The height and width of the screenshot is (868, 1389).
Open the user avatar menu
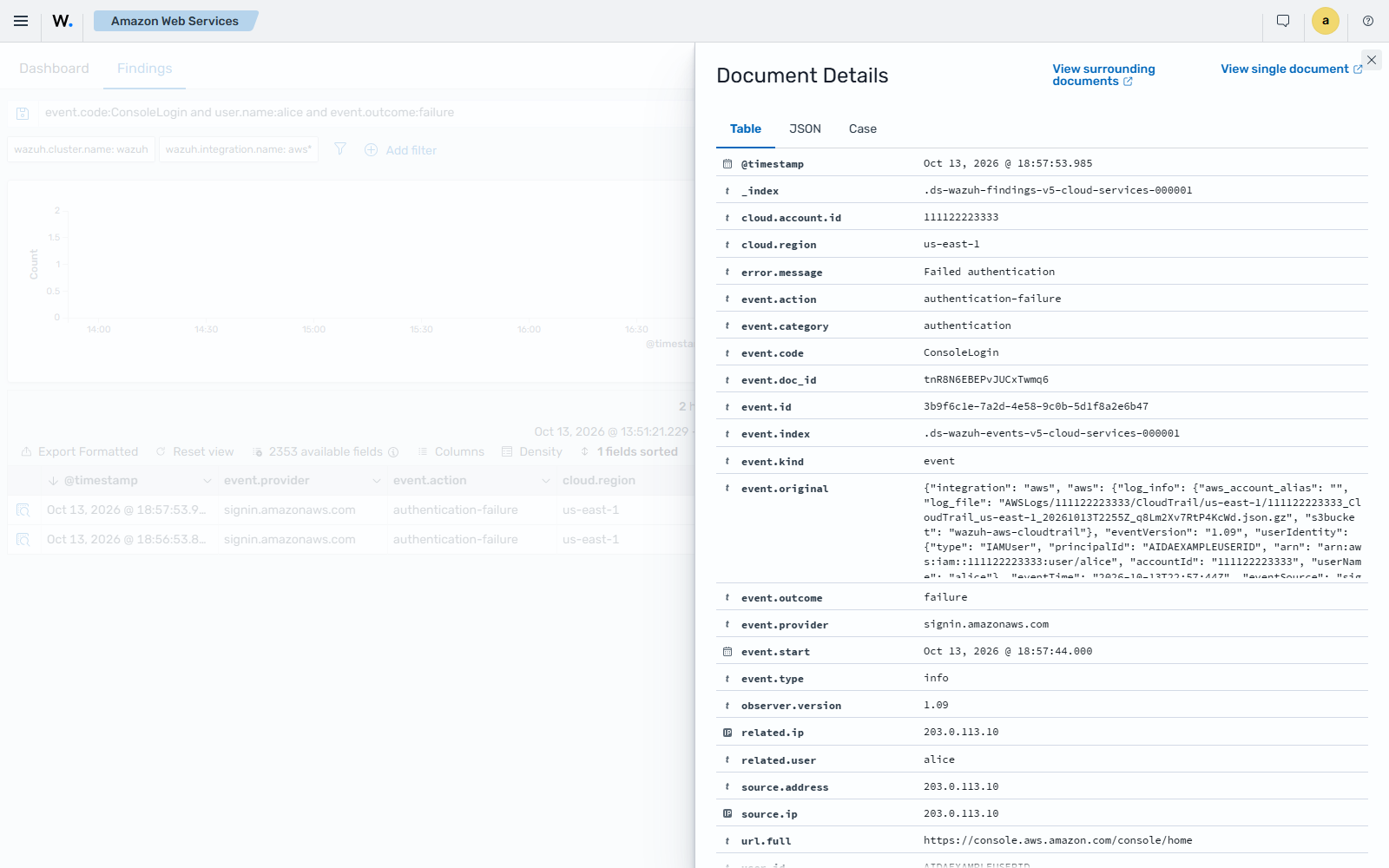click(x=1326, y=21)
